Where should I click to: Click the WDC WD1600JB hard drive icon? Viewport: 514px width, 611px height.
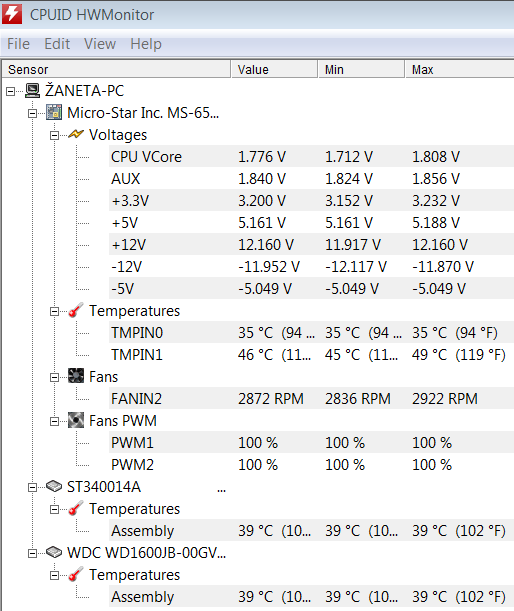pyautogui.click(x=54, y=552)
